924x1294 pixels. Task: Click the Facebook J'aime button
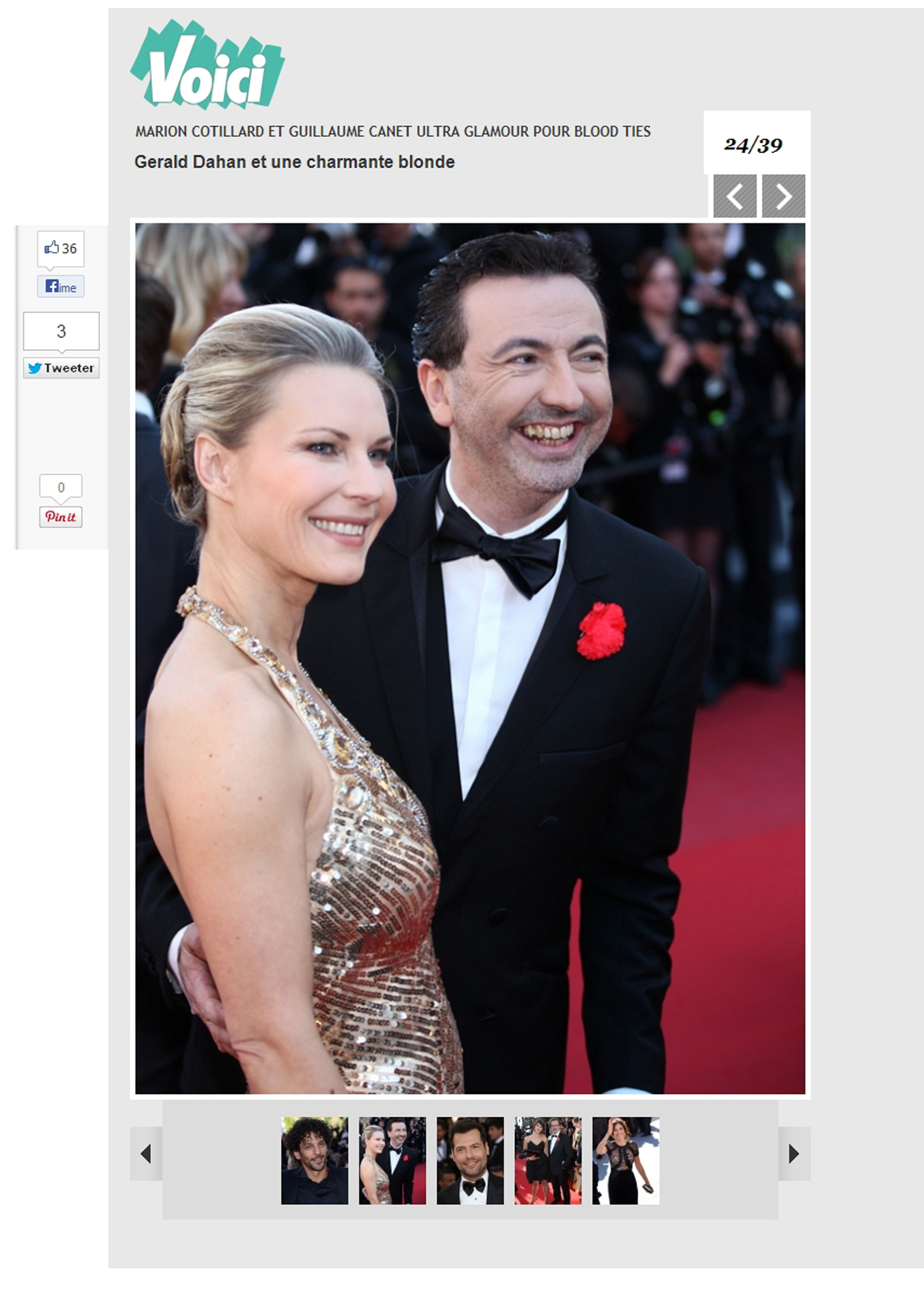[61, 287]
